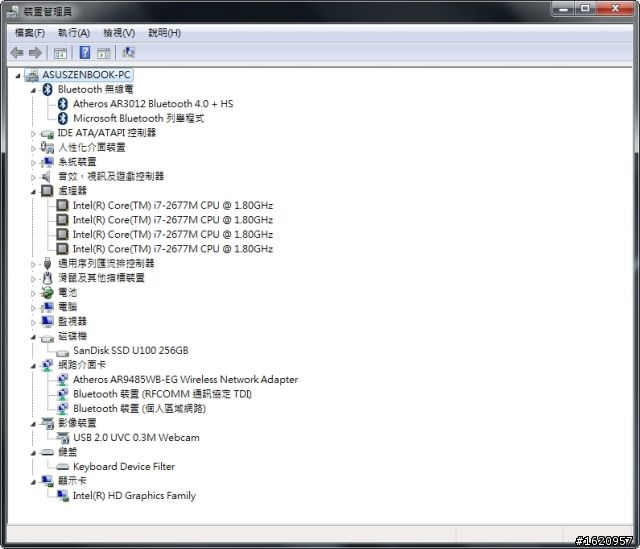Image resolution: width=640 pixels, height=549 pixels.
Task: Select the ASUSZENBOOK-PC computer icon
Action: click(x=32, y=75)
